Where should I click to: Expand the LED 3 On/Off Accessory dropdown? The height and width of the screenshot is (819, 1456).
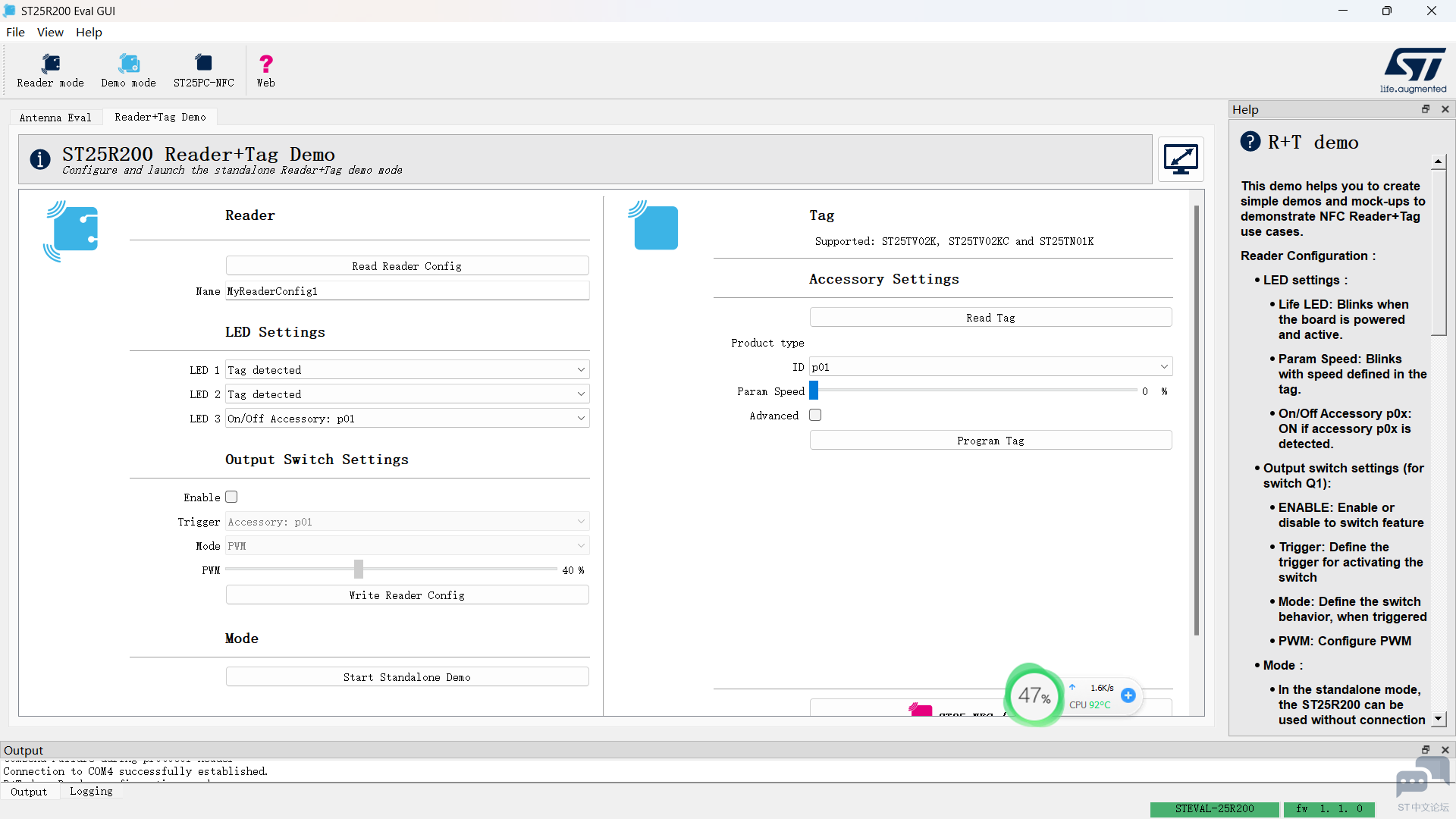pos(407,418)
